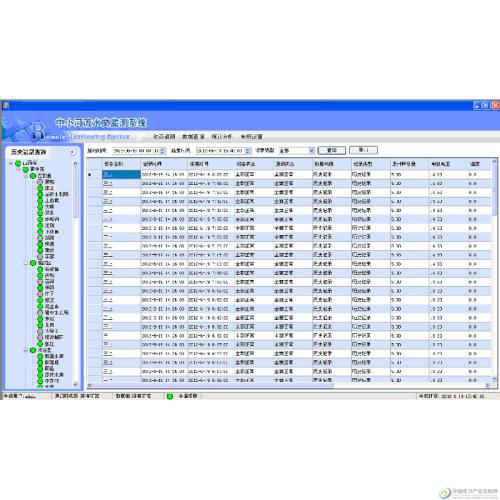Screen dimensions: 500x500
Task: Toggle the expander box of the third station group
Action: click(26, 350)
